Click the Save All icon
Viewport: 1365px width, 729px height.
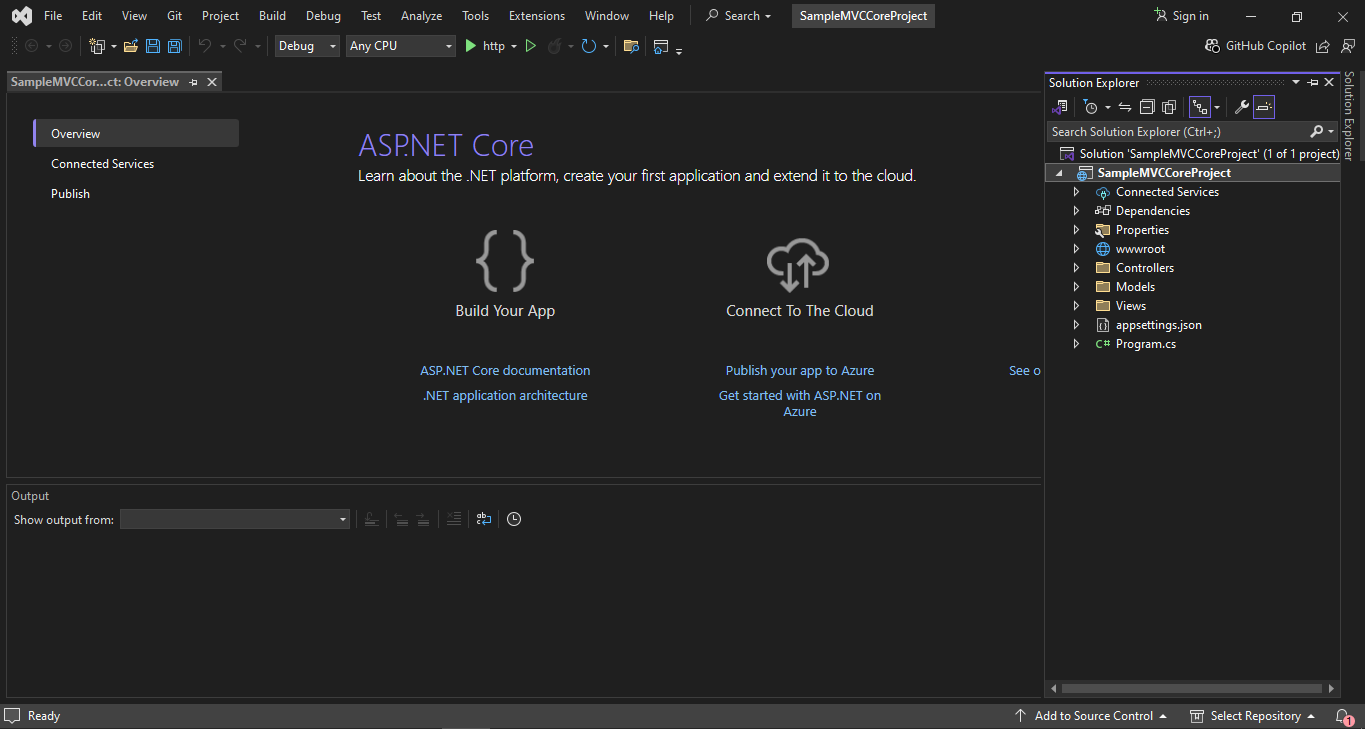[173, 45]
